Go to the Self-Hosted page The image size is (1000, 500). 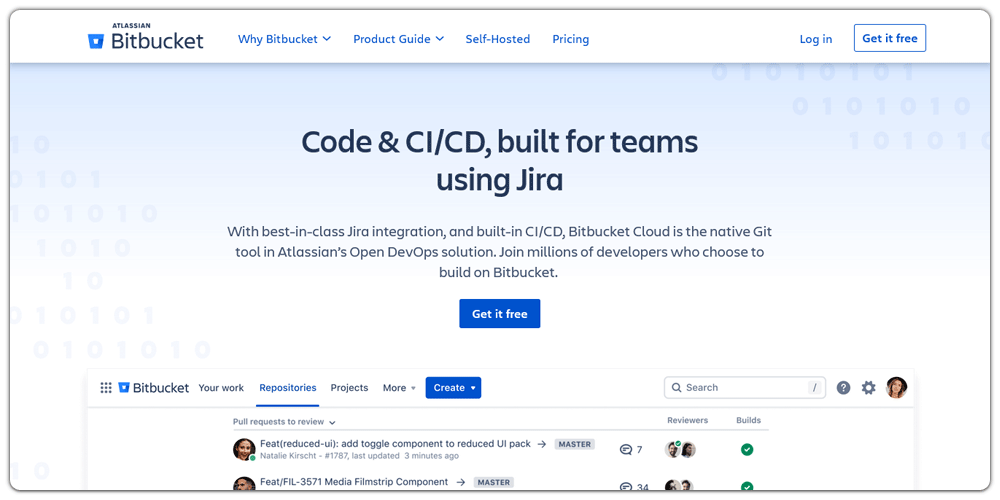click(497, 39)
